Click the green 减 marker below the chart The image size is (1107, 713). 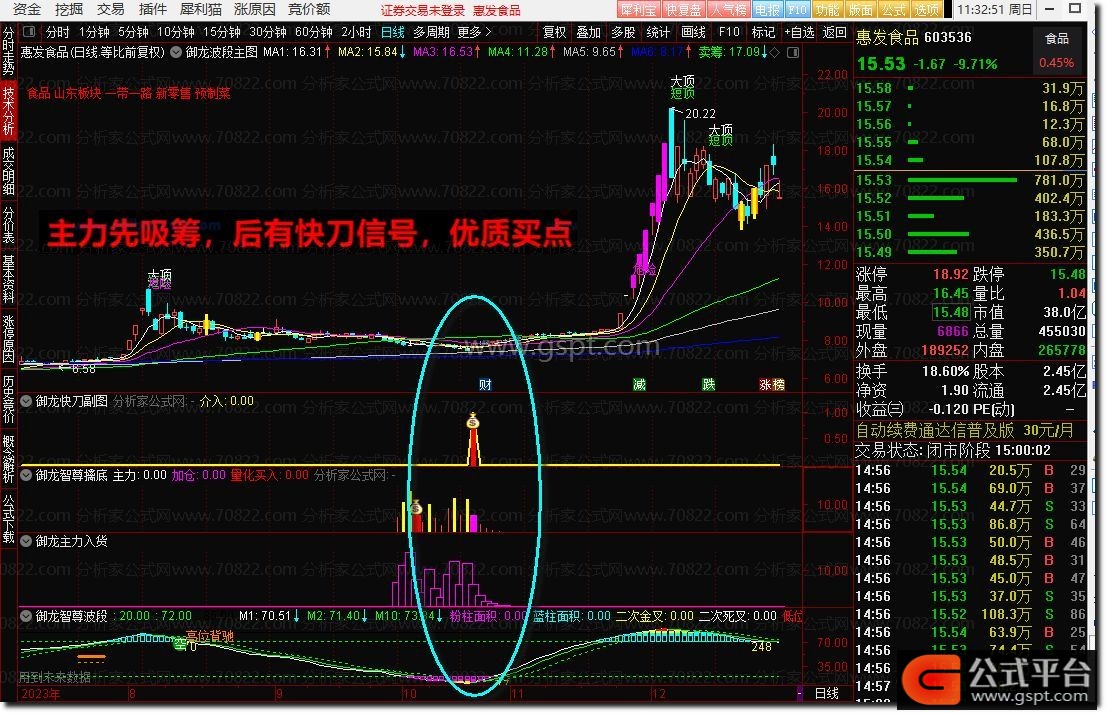click(639, 384)
